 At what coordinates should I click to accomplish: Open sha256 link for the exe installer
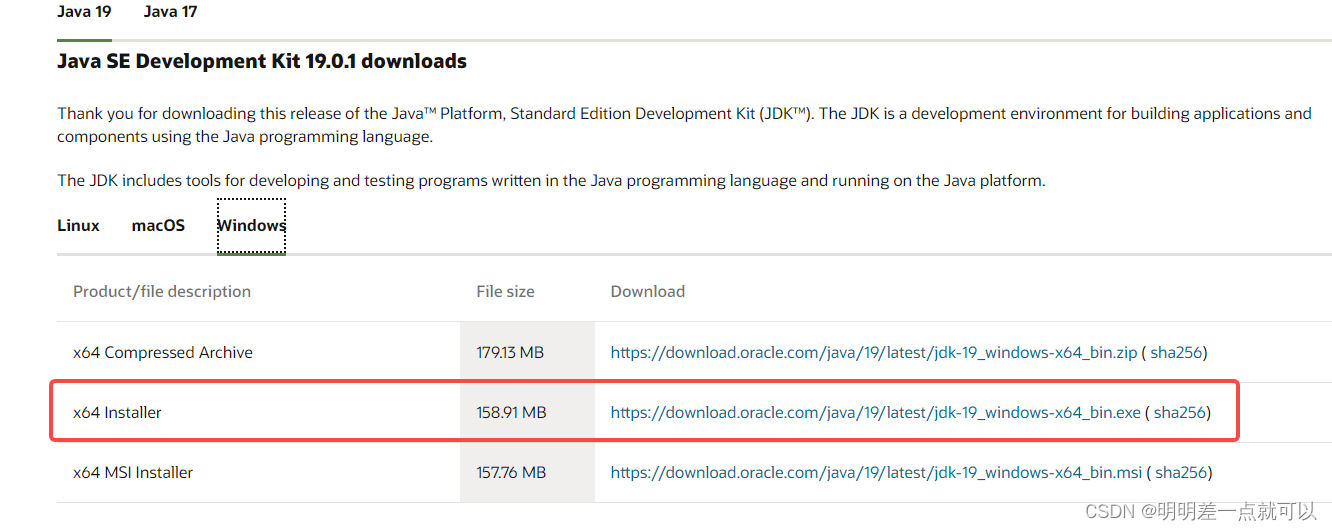[x=1180, y=412]
